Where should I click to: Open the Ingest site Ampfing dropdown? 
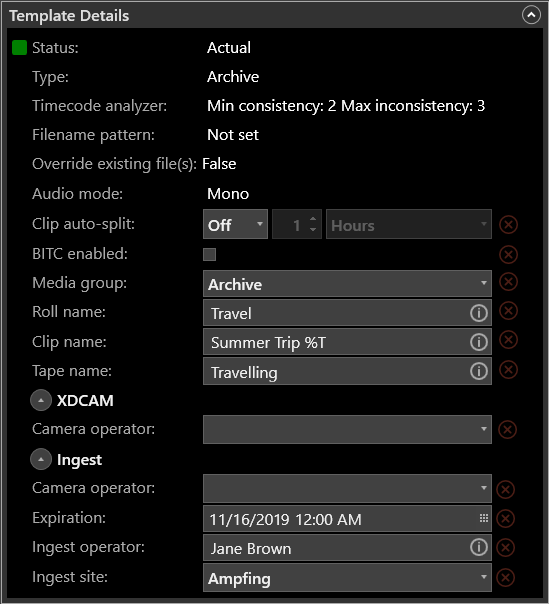coord(347,578)
